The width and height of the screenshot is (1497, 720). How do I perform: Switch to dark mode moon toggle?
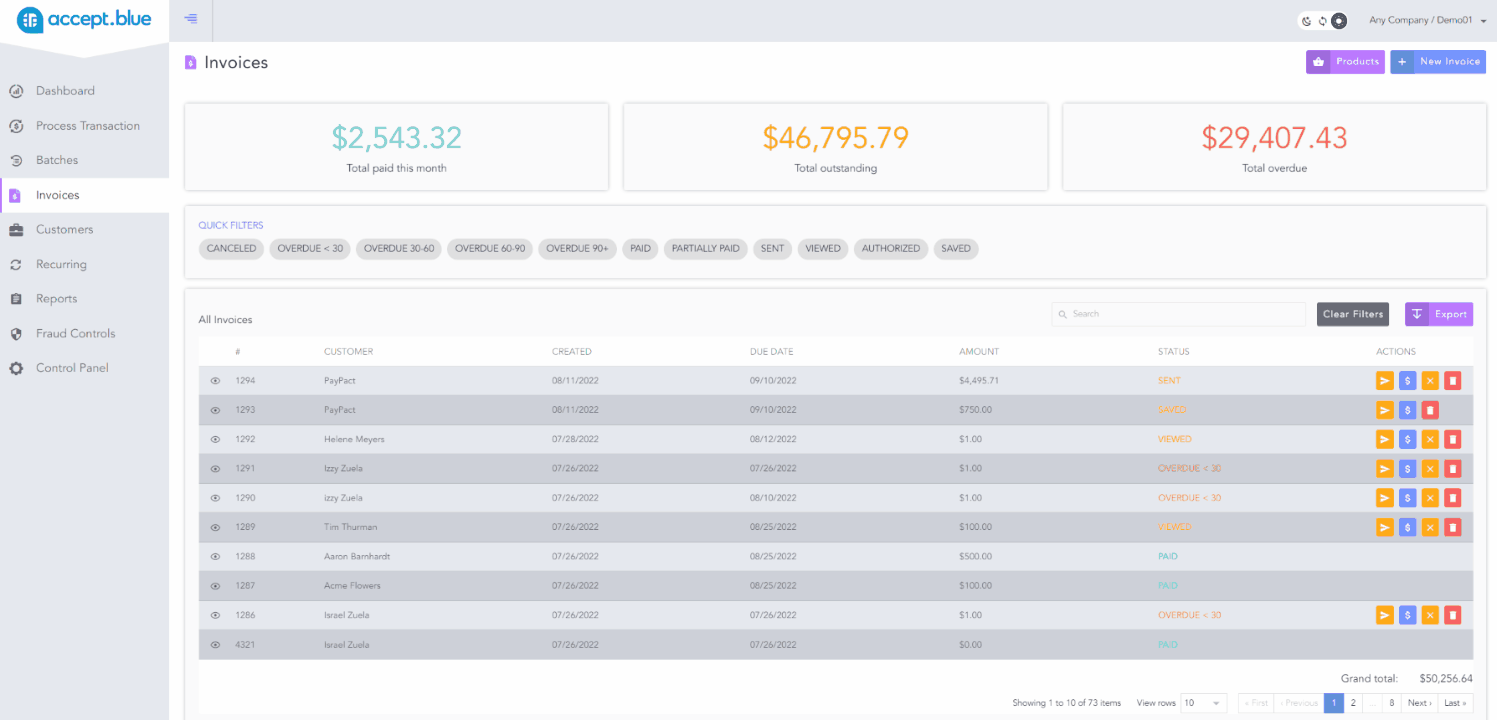[1307, 21]
